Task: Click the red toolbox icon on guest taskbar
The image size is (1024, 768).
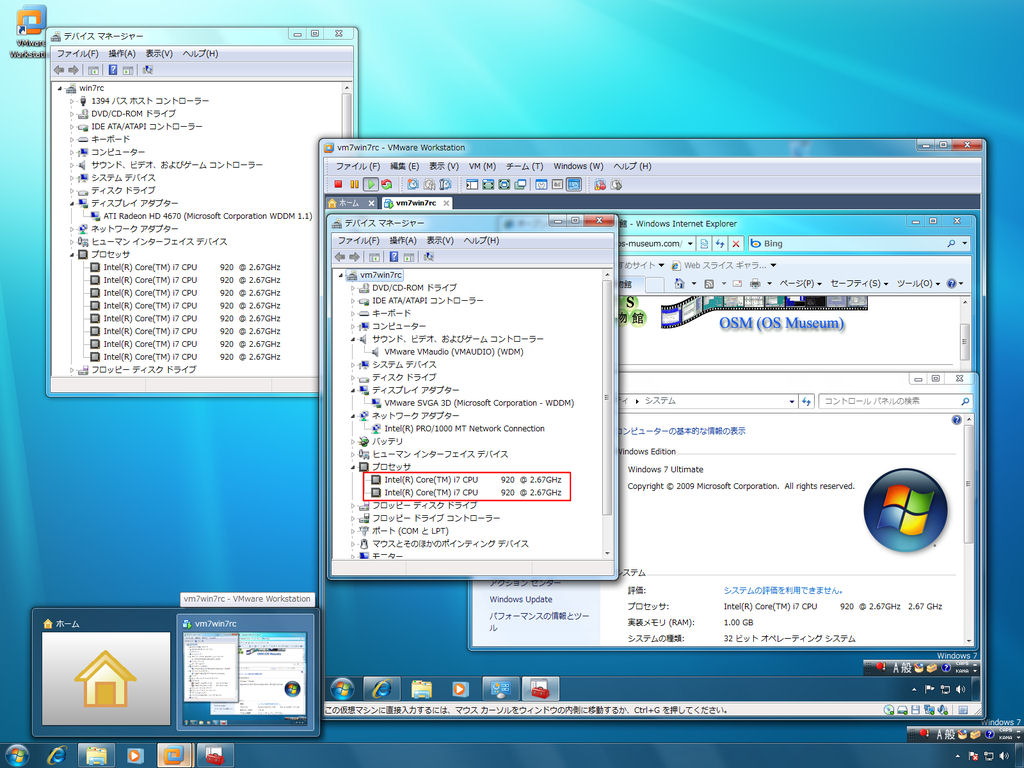Action: pos(540,689)
